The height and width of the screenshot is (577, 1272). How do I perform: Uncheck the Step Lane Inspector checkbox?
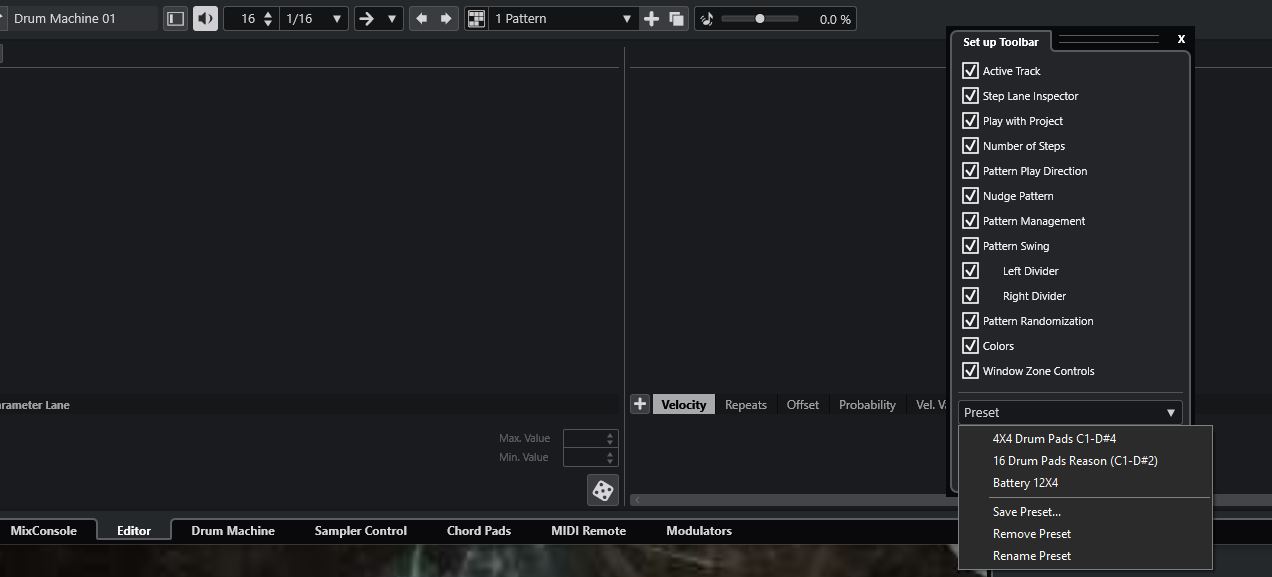pos(970,96)
